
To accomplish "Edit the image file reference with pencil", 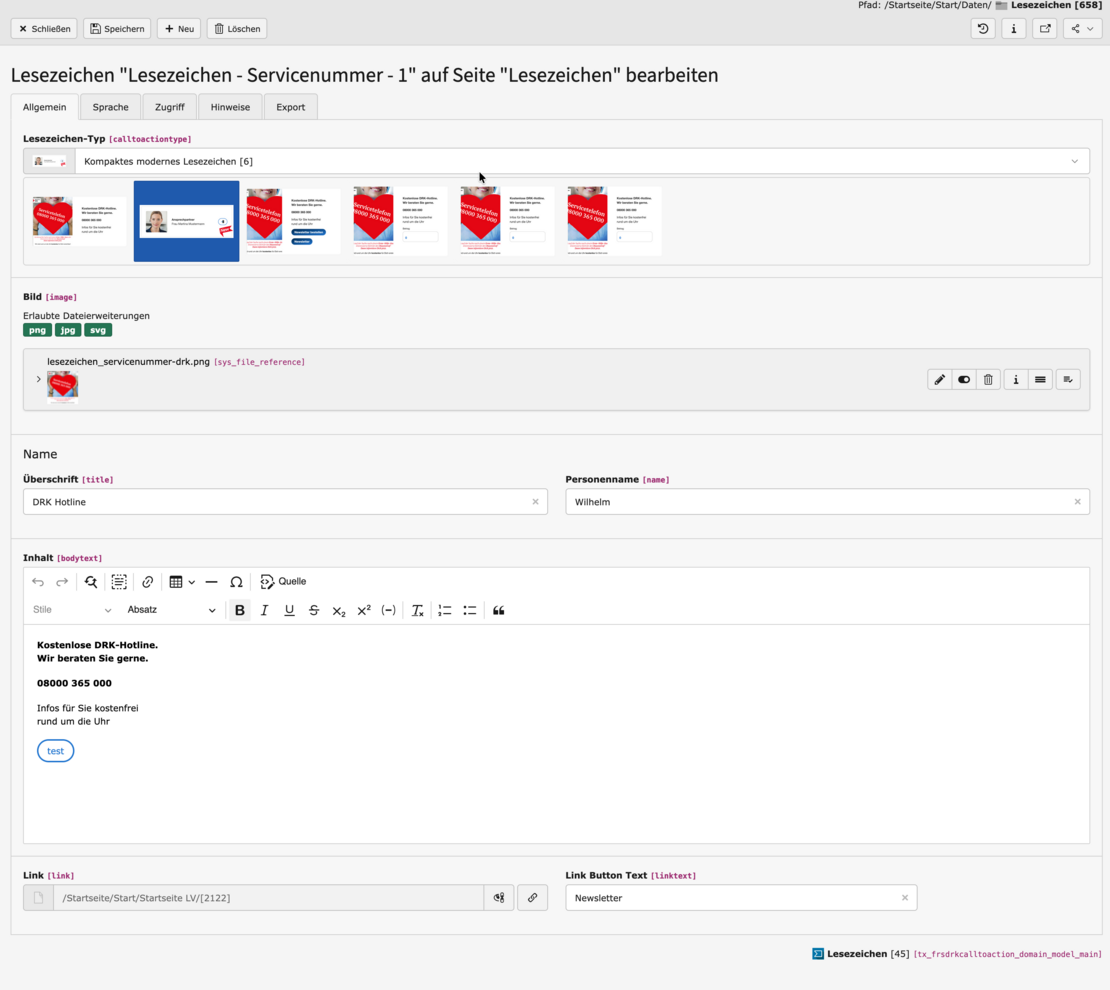I will (x=939, y=380).
